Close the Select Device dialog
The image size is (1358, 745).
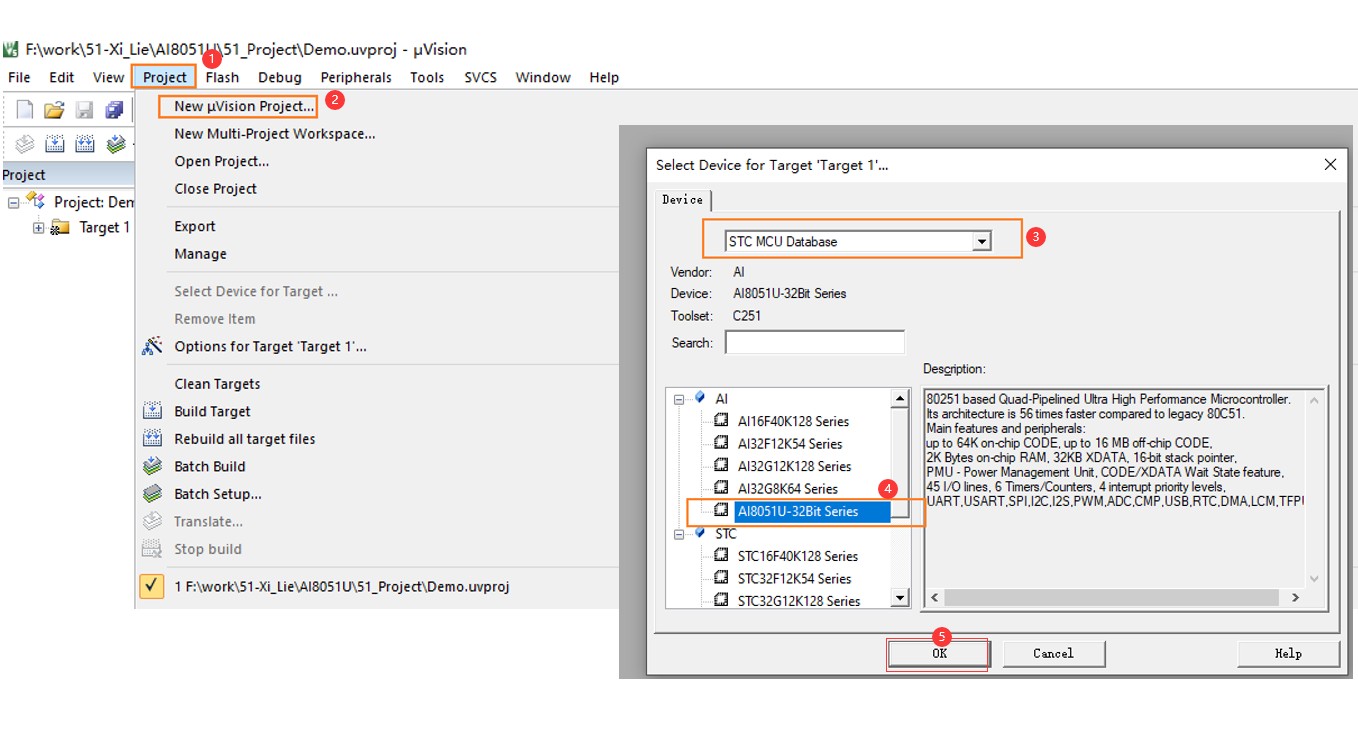[x=1330, y=165]
